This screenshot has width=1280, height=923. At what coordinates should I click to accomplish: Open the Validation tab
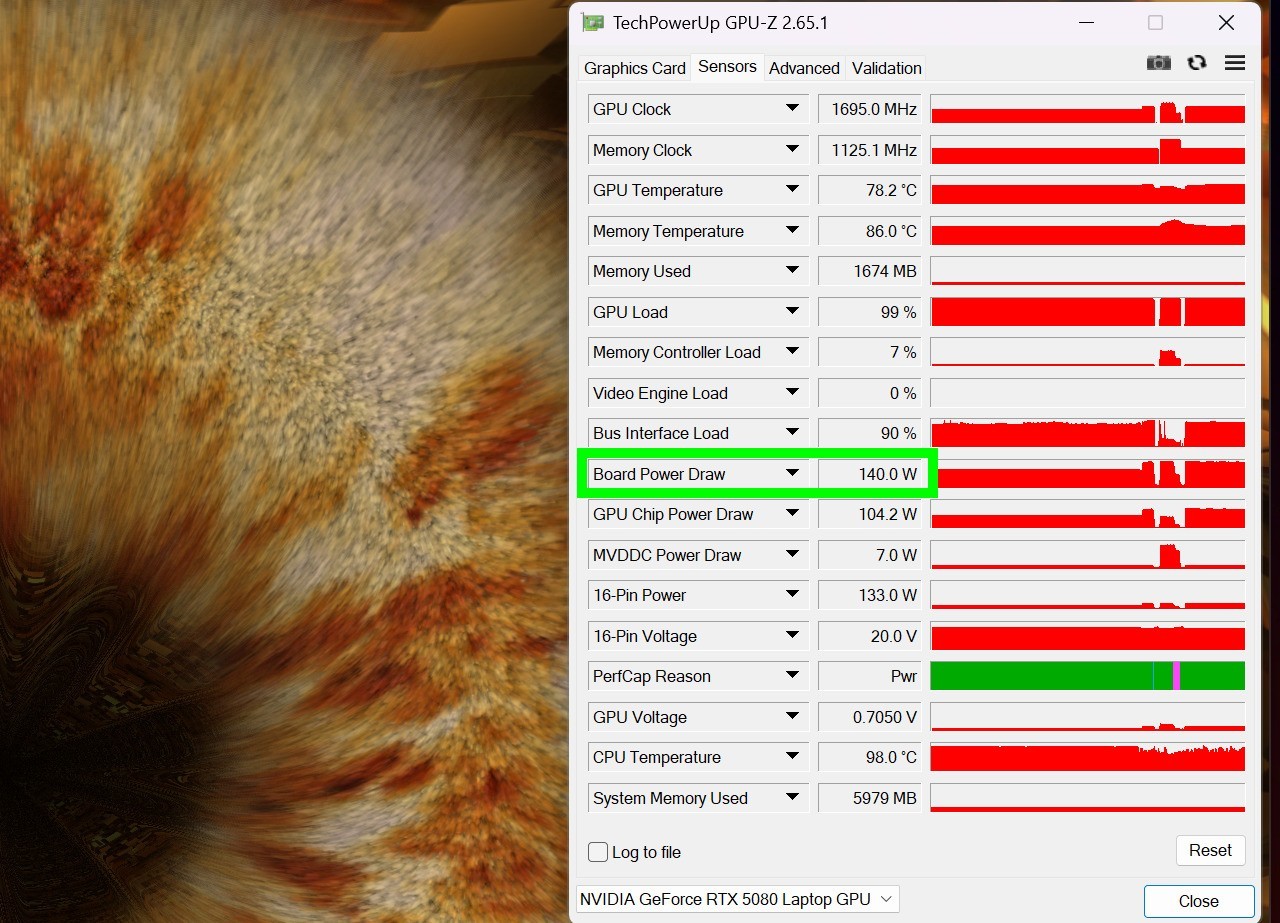pyautogui.click(x=886, y=68)
